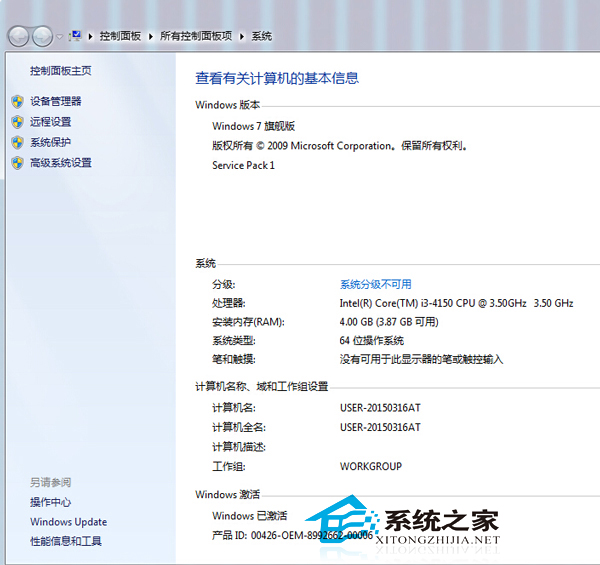Click the computer icon in address bar

point(75,36)
